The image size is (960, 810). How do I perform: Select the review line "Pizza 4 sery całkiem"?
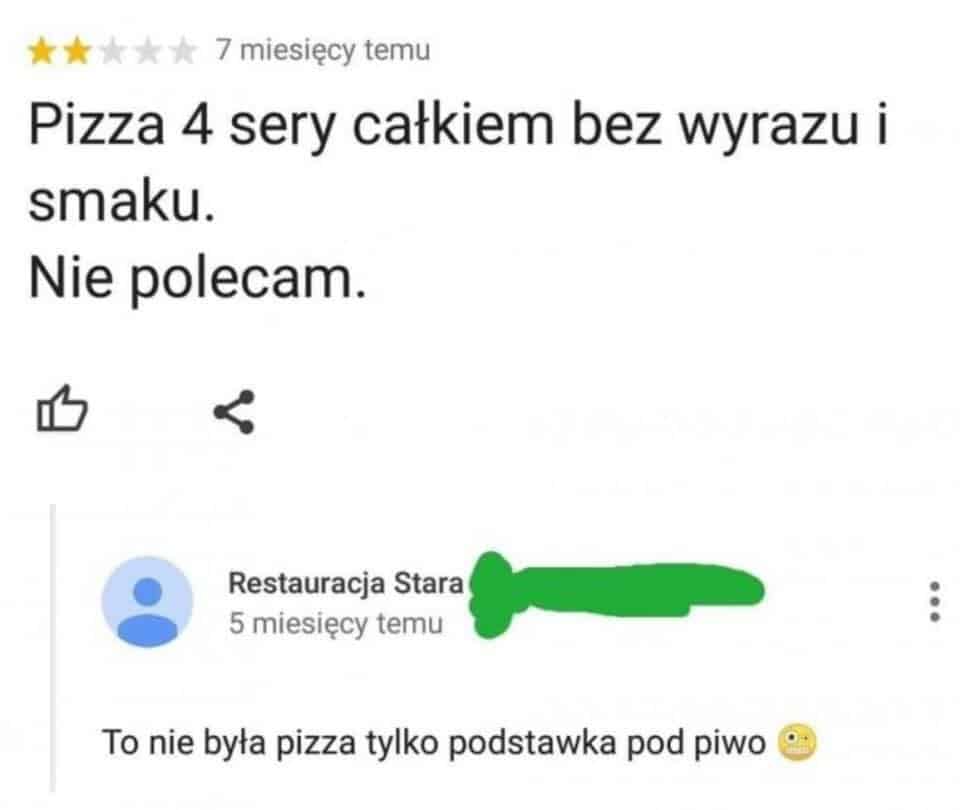coord(291,127)
